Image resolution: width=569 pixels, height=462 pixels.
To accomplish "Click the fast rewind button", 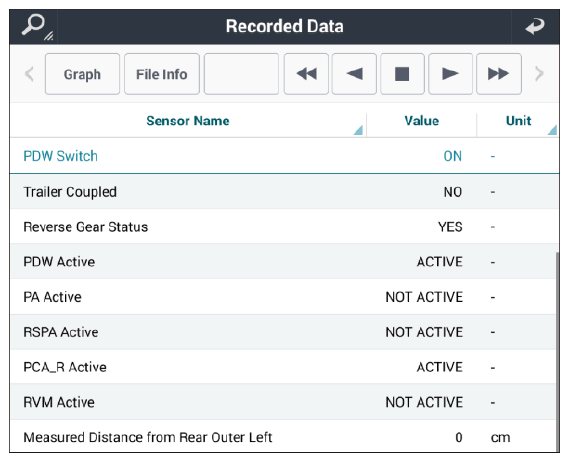I will [x=306, y=74].
